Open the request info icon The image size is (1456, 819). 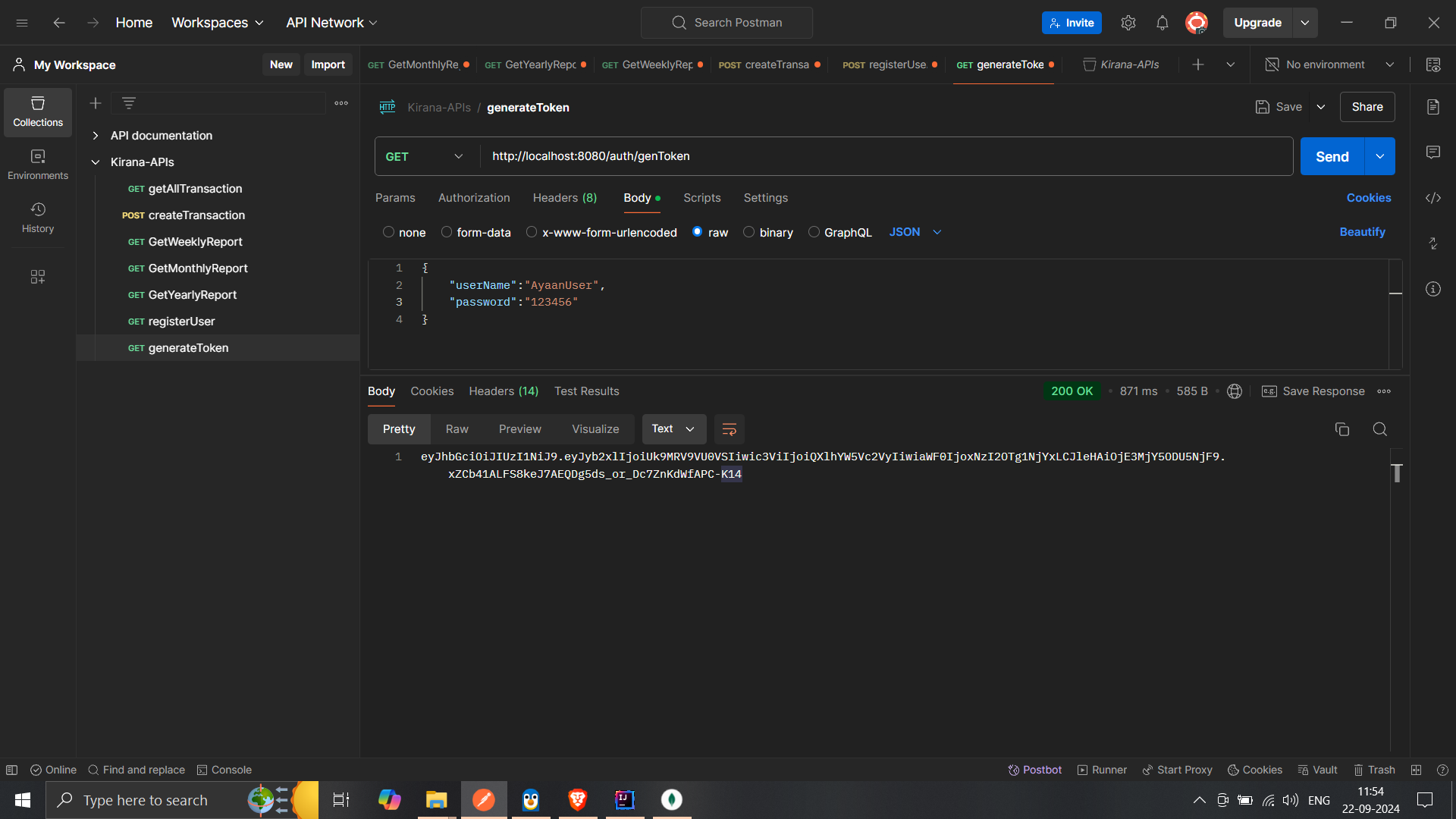coord(1433,289)
